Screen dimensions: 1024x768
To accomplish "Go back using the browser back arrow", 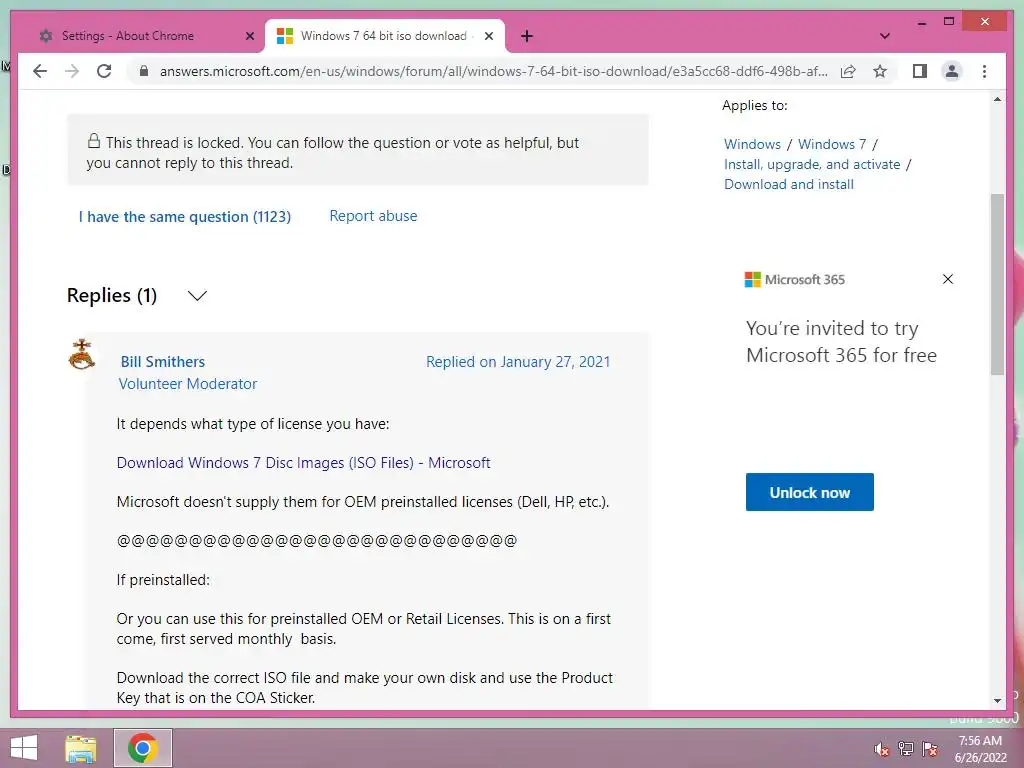I will (x=40, y=71).
